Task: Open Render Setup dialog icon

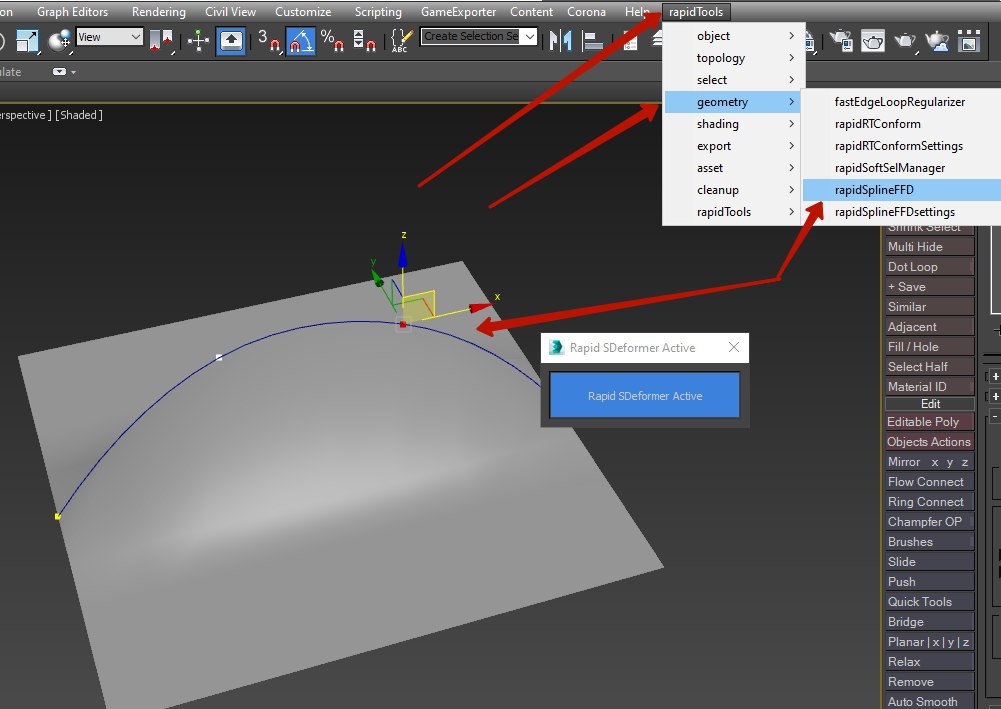Action: click(841, 41)
